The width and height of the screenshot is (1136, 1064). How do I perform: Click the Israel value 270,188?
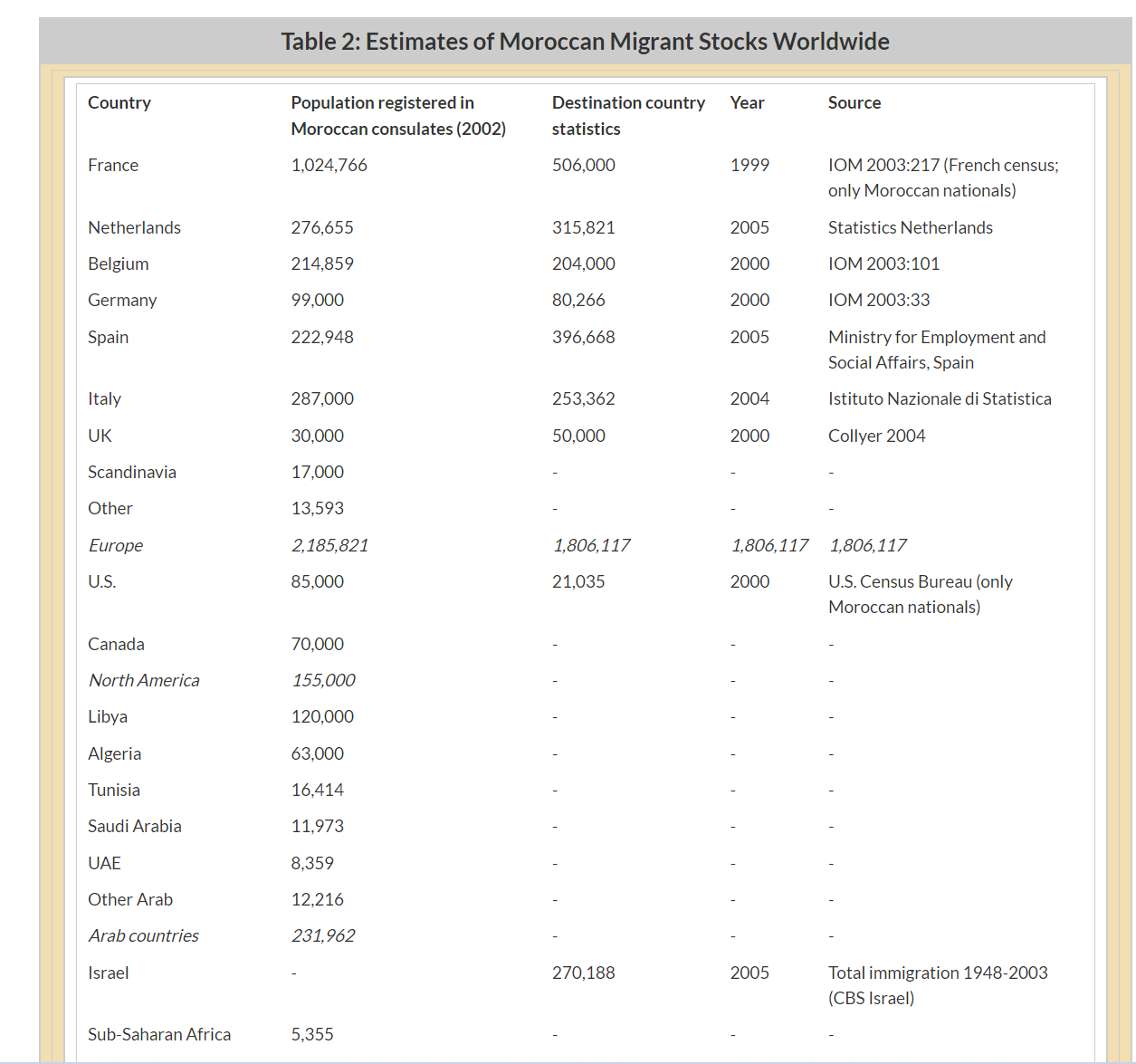[x=584, y=973]
